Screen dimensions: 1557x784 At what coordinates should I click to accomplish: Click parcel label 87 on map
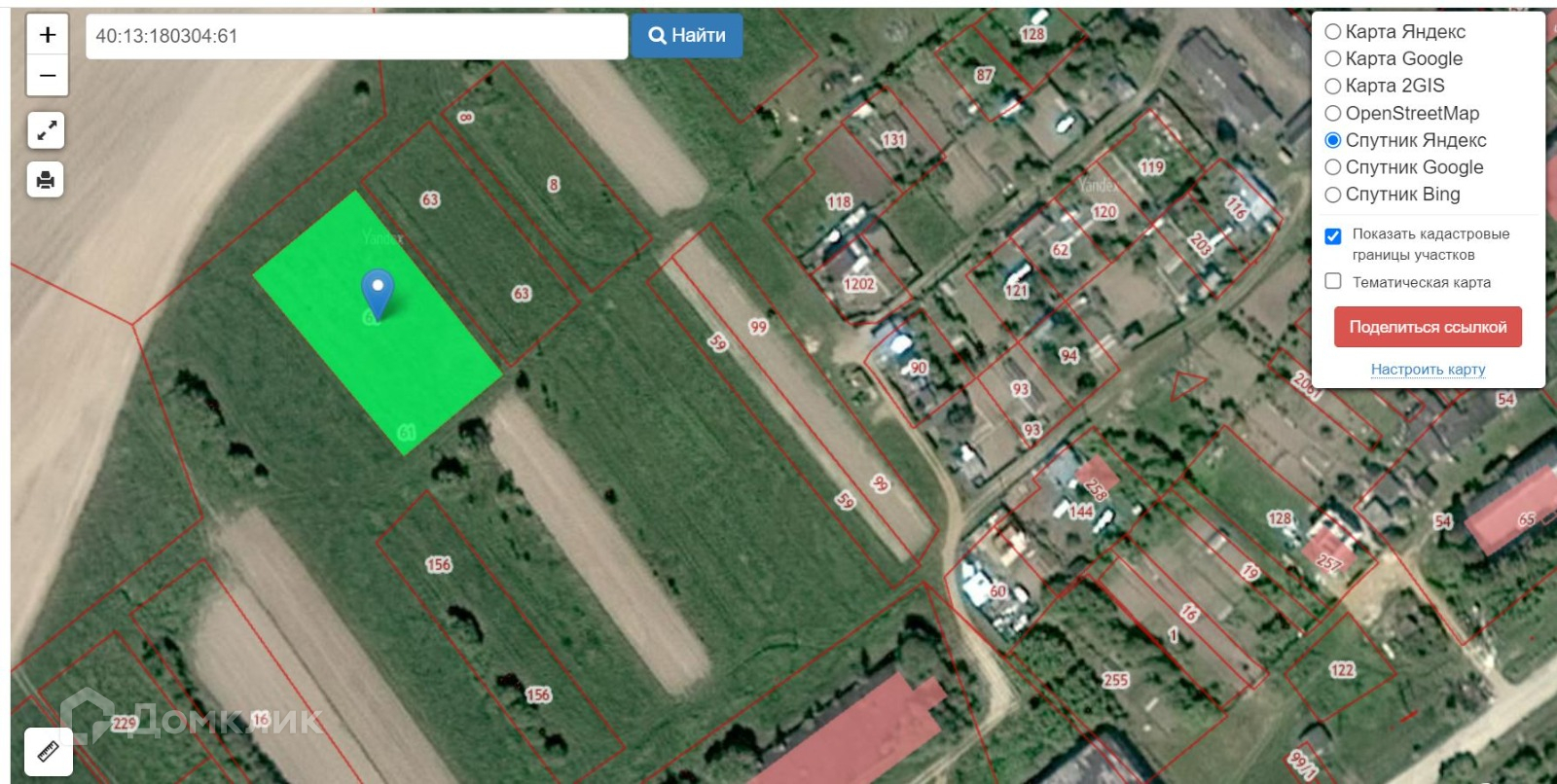click(985, 75)
